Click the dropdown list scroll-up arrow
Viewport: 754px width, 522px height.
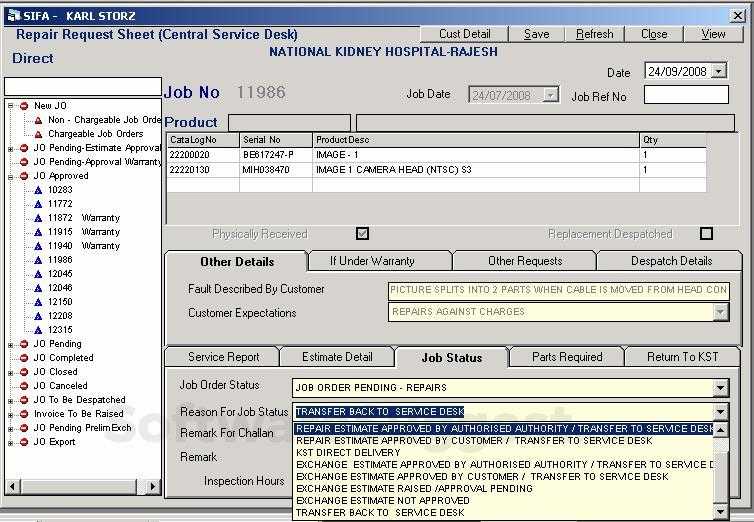coord(720,430)
